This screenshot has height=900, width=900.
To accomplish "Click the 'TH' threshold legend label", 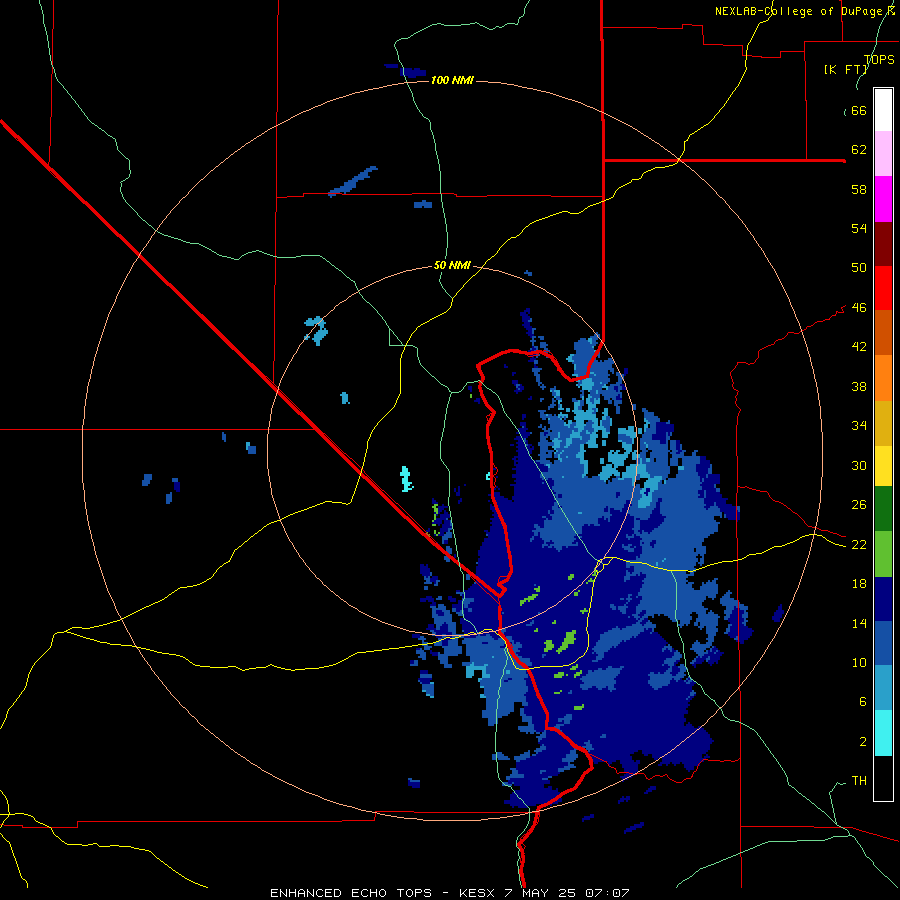I will (859, 781).
